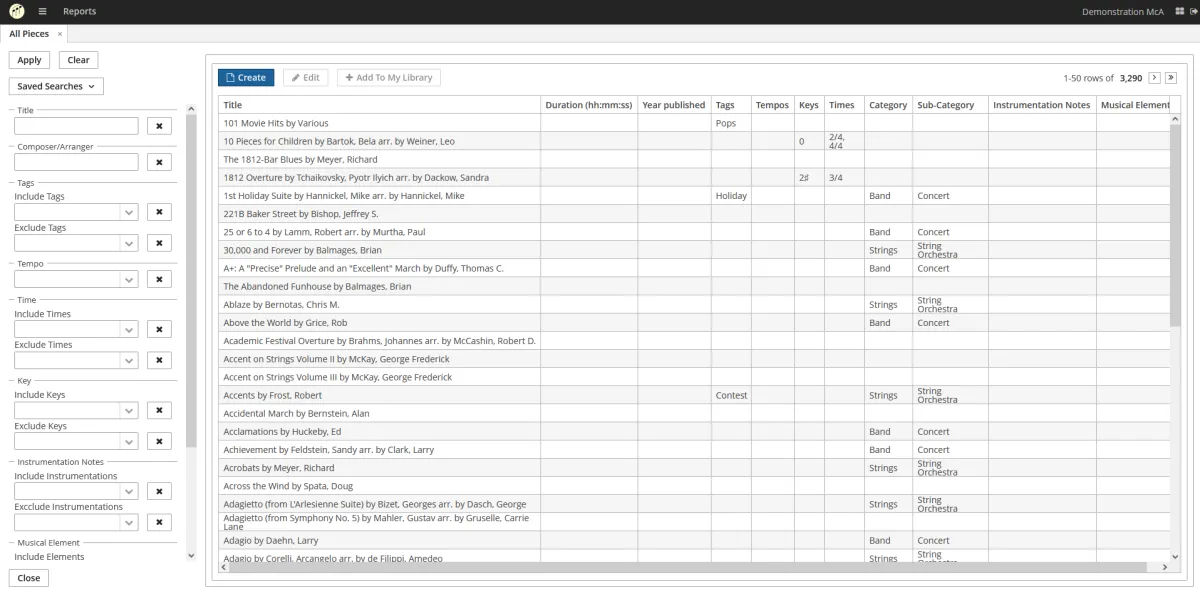The width and height of the screenshot is (1200, 590).
Task: Clear the Include Keys filter
Action: [x=159, y=410]
